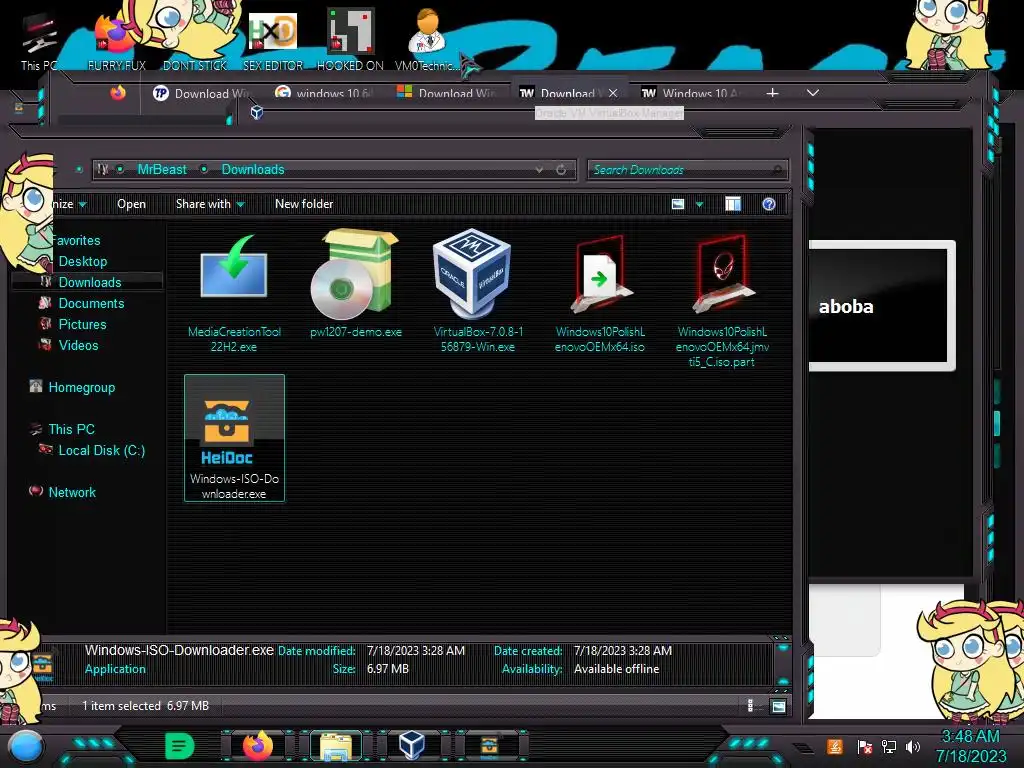
Task: List all Firefox tabs chevron
Action: point(812,93)
